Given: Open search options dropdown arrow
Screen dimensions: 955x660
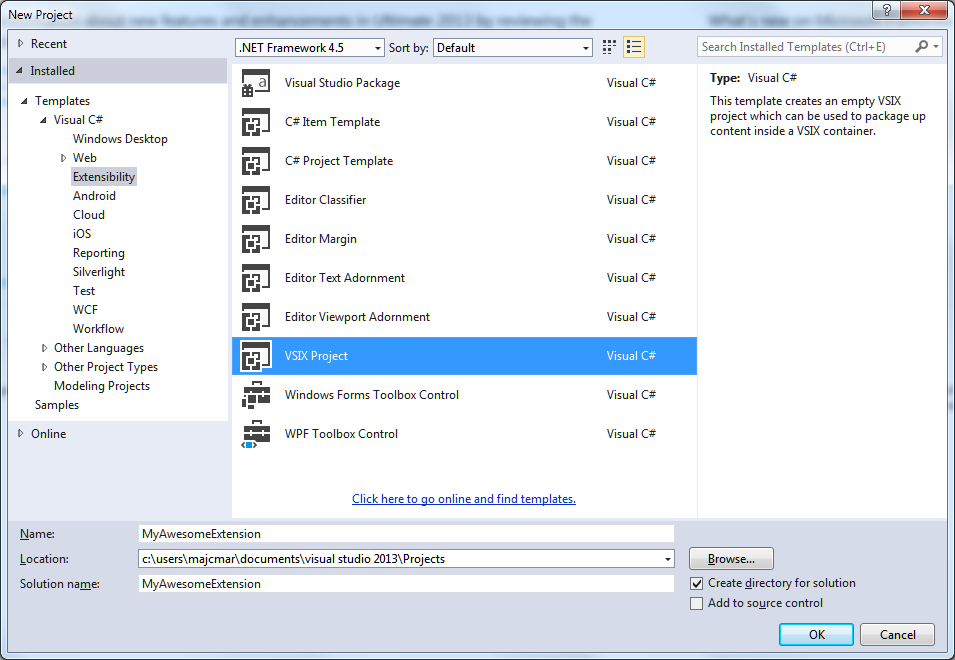Looking at the screenshot, I should pos(936,46).
